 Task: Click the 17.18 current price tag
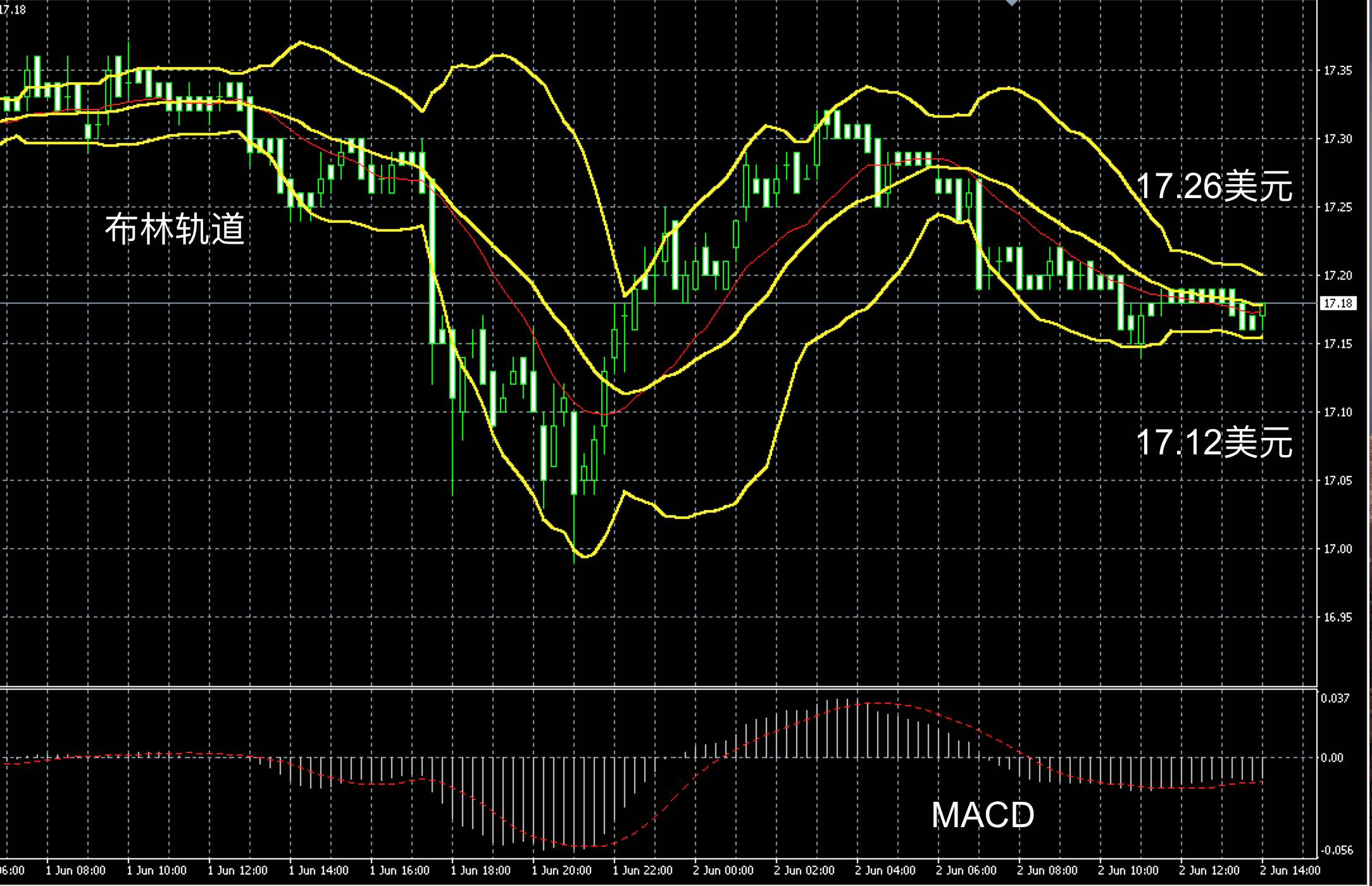click(1338, 304)
